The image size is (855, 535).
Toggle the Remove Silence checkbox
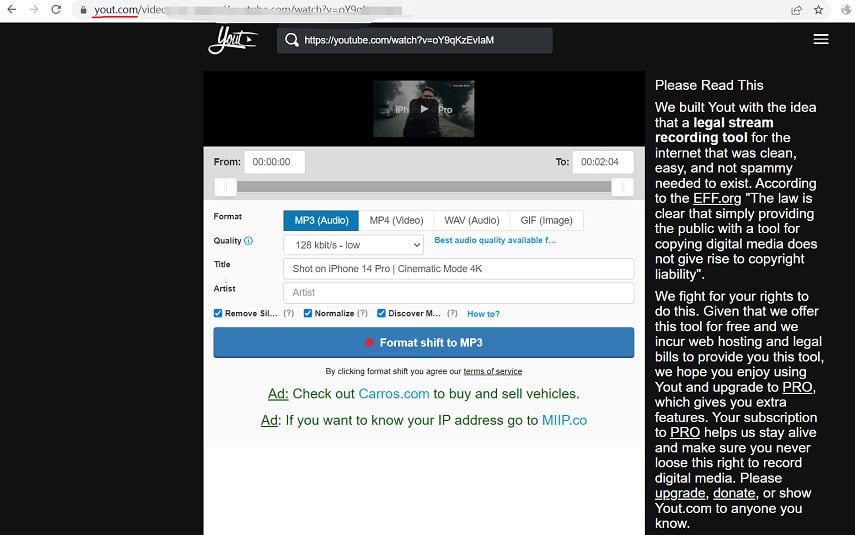(x=218, y=313)
